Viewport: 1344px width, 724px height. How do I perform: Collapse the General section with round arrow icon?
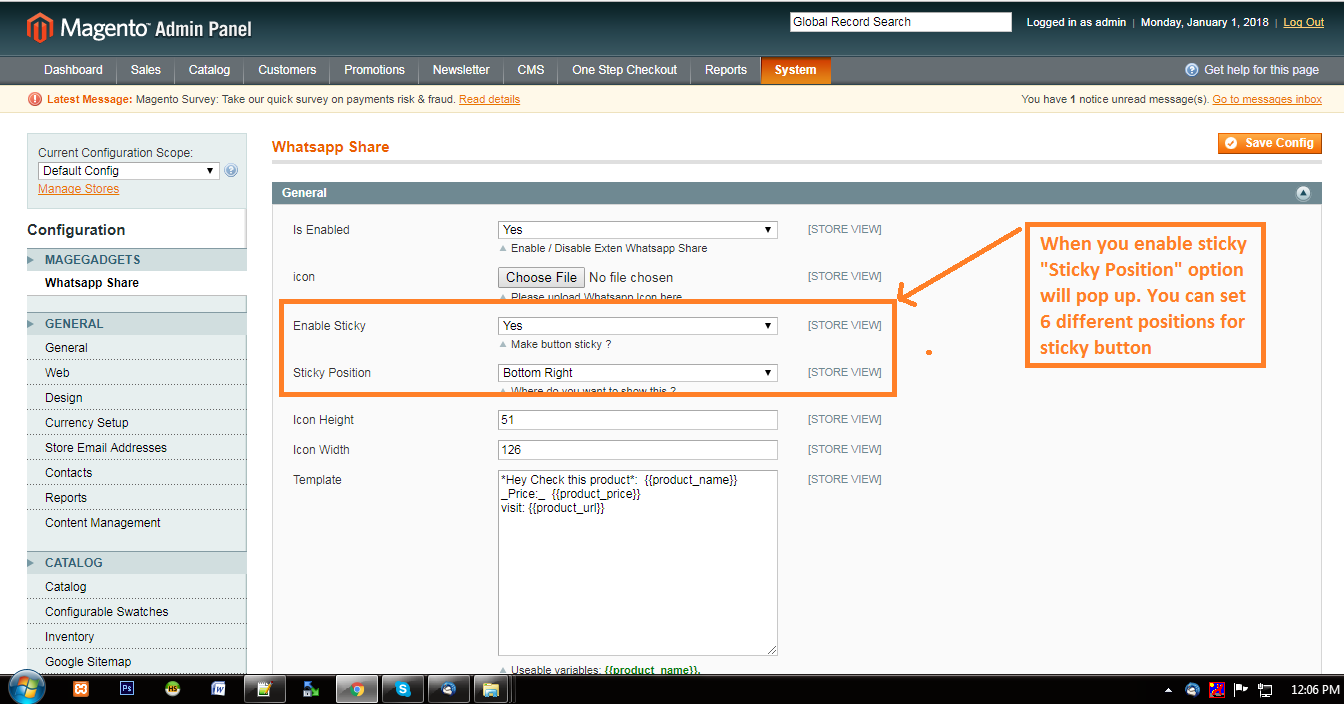tap(1303, 193)
